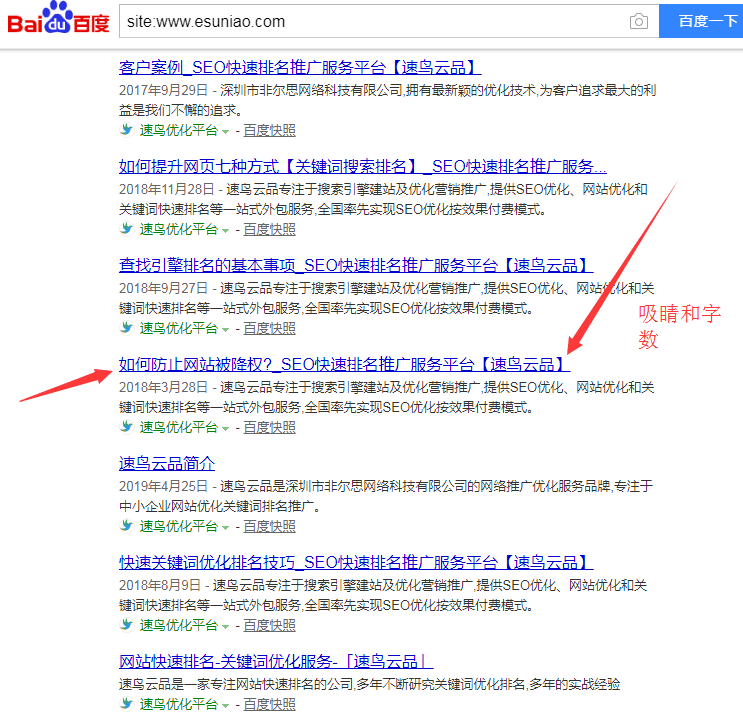Viewport: 743px width, 720px height.
Task: Click bird favicon under 查找引擎排名 result
Action: pos(127,328)
